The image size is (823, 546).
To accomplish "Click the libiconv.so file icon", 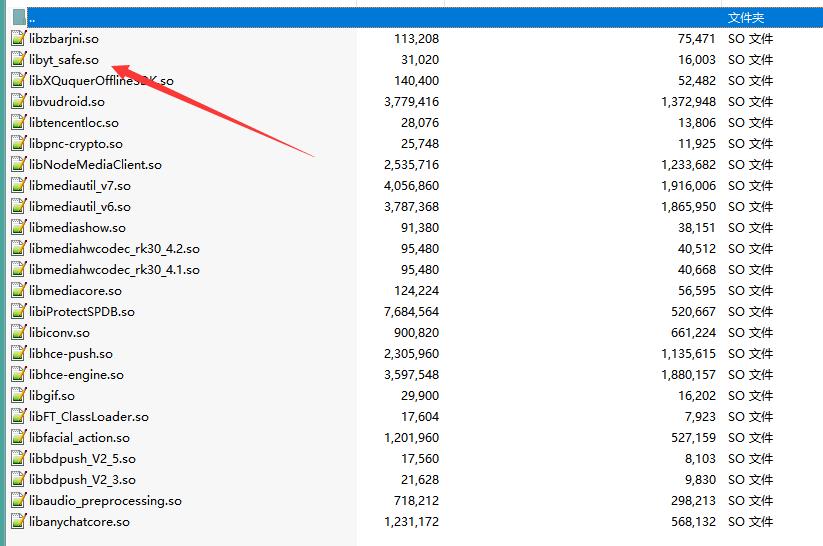I will [x=17, y=333].
